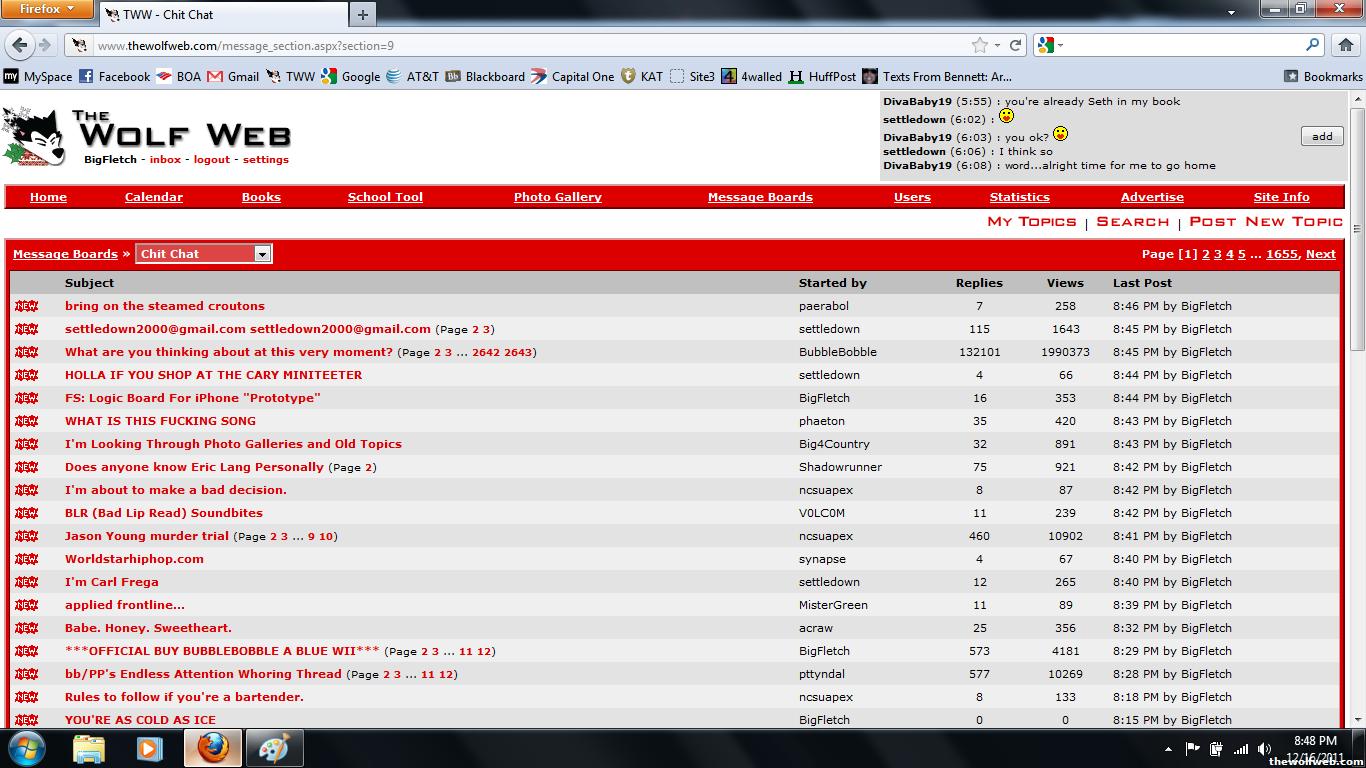This screenshot has width=1366, height=768.
Task: Click search magnifier in search box
Action: [1313, 45]
